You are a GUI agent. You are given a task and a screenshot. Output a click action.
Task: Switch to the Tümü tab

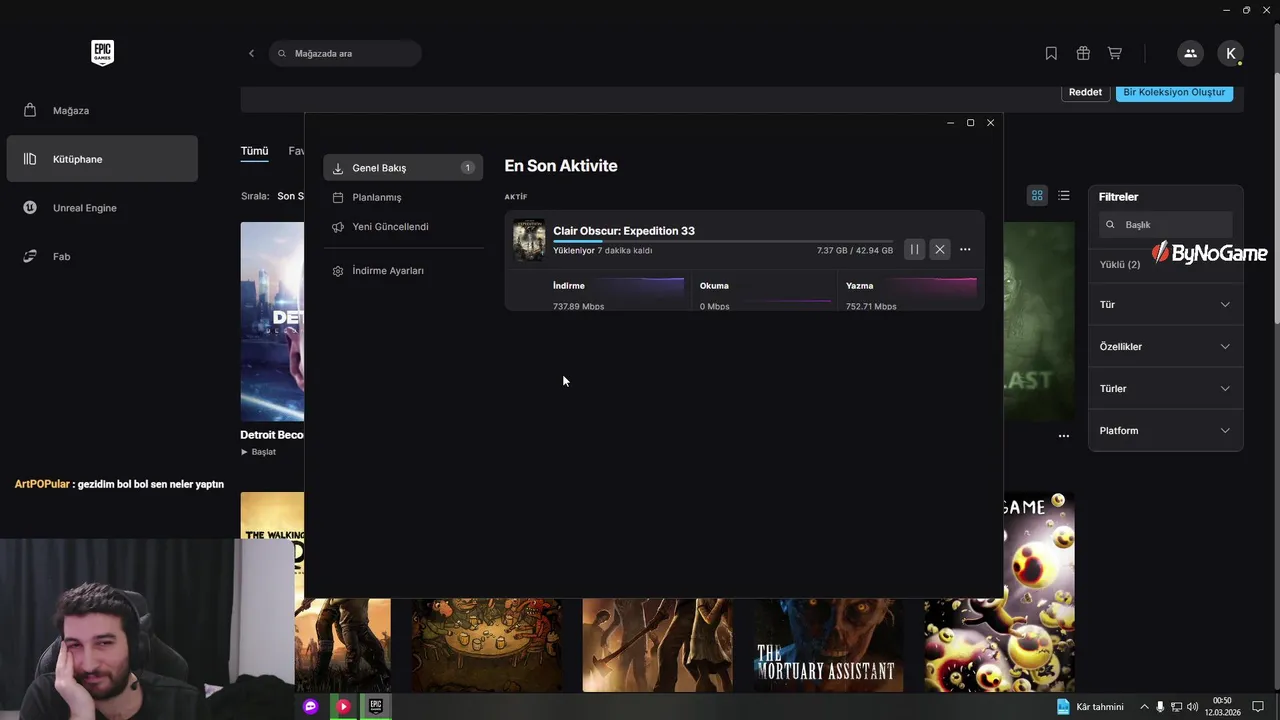point(254,151)
